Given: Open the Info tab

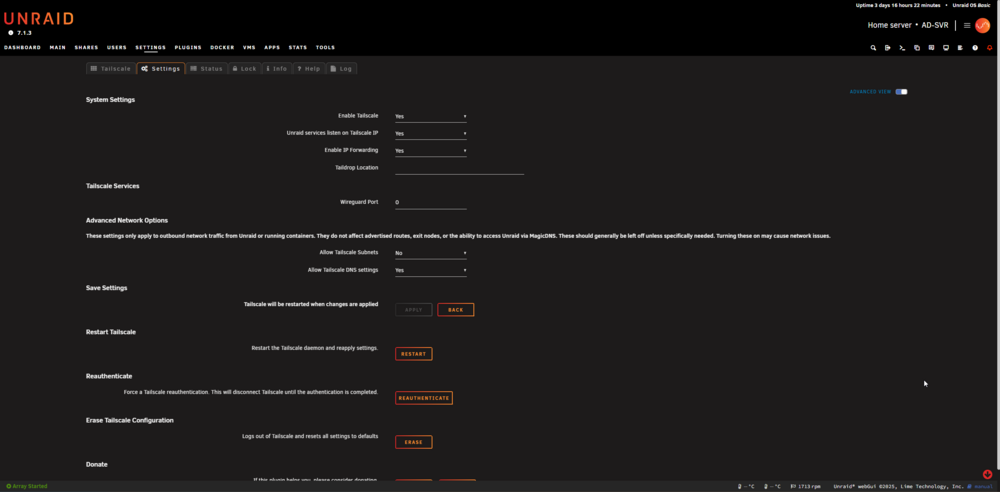Looking at the screenshot, I should [x=276, y=68].
